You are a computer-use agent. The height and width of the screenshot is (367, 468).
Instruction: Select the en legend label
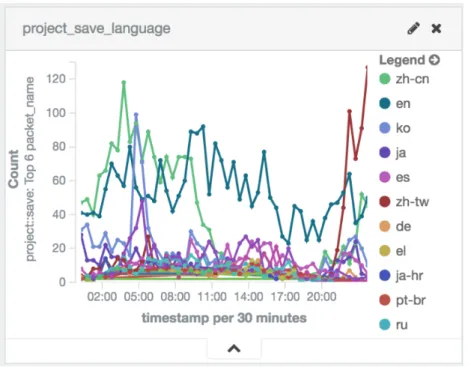403,104
